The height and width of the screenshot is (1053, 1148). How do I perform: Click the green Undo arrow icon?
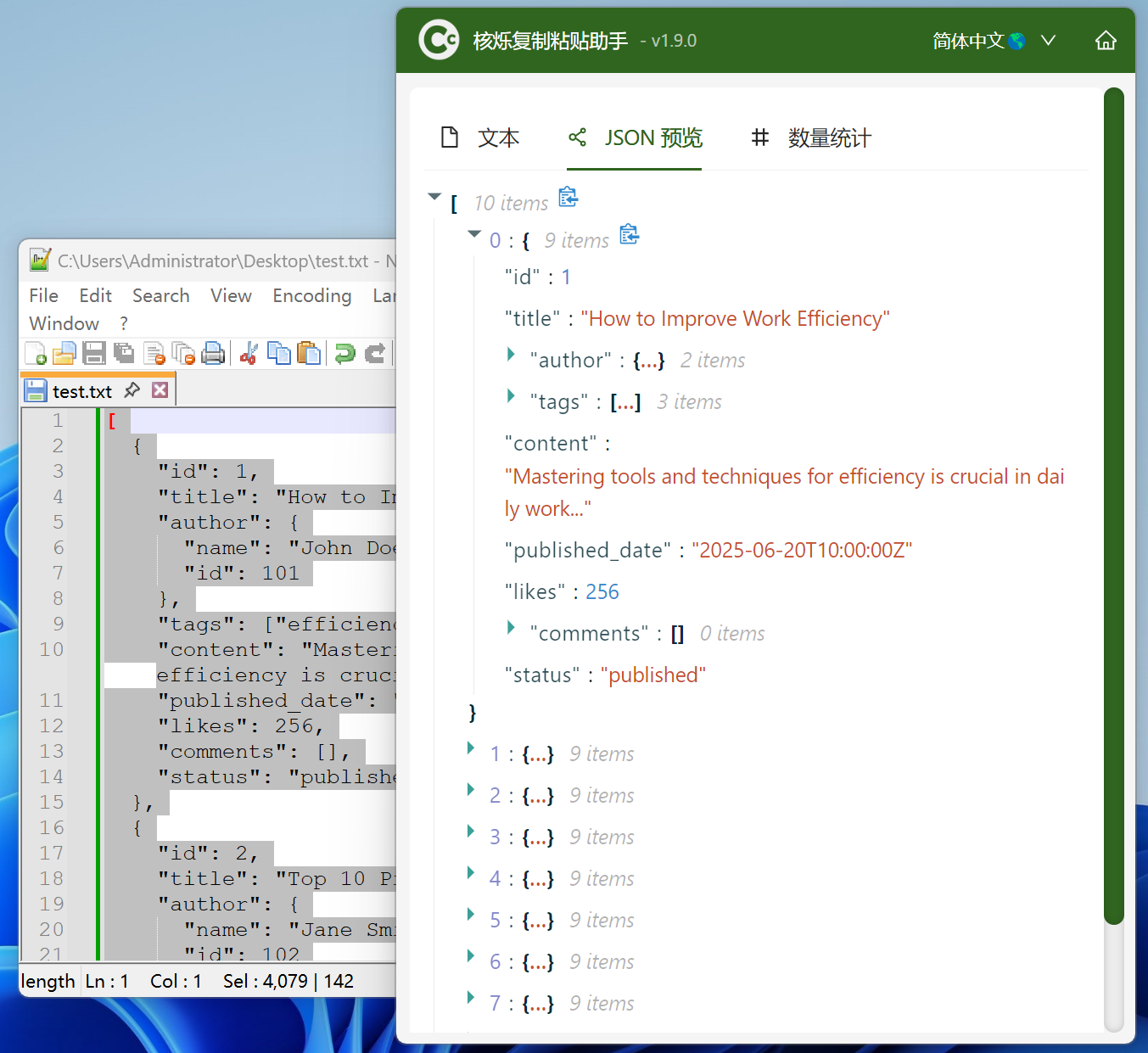coord(344,353)
